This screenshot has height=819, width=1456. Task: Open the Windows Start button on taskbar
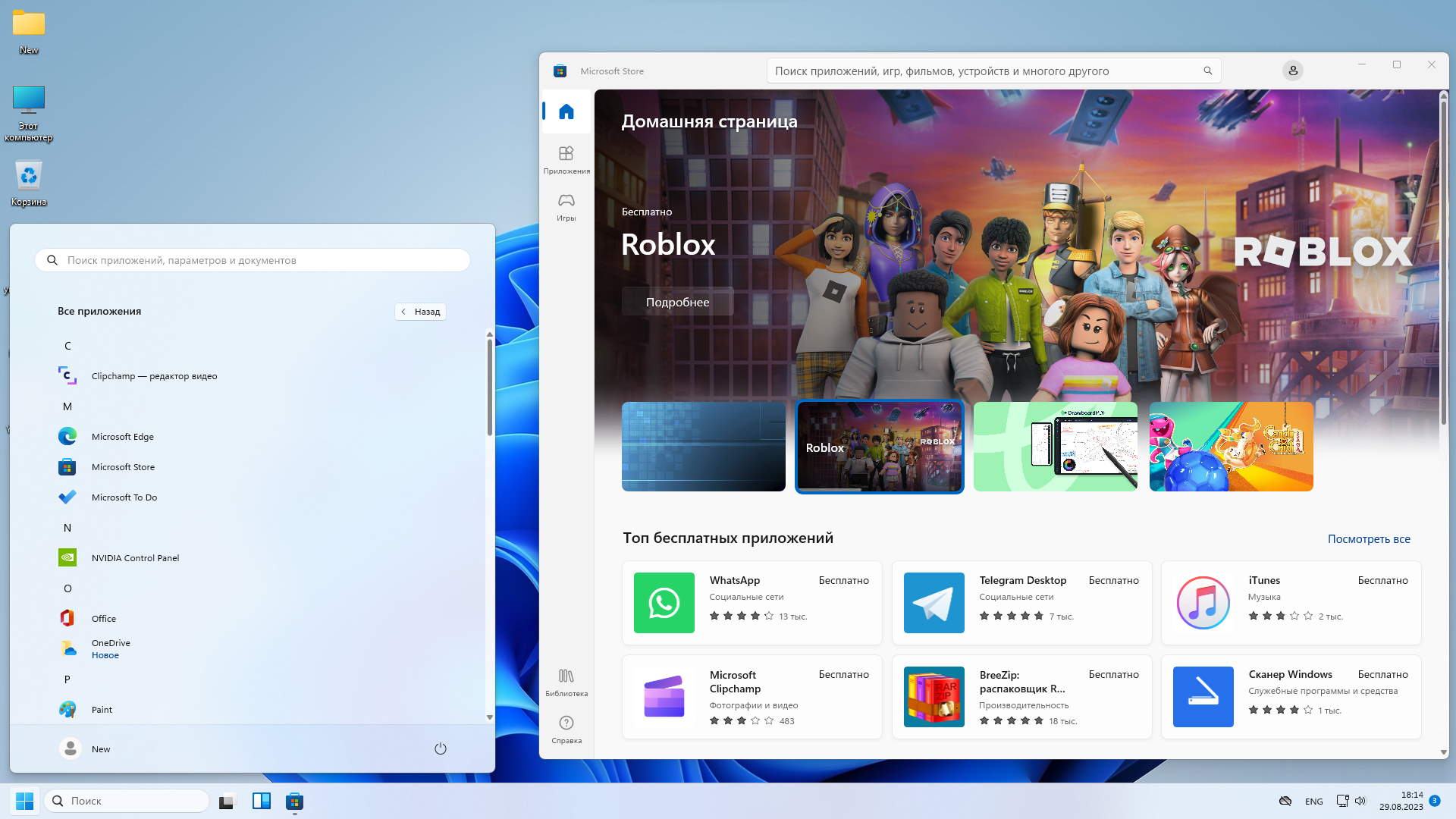24,801
